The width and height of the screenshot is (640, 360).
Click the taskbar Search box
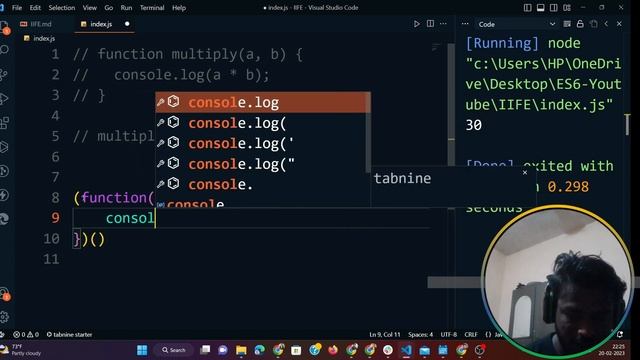pos(174,350)
